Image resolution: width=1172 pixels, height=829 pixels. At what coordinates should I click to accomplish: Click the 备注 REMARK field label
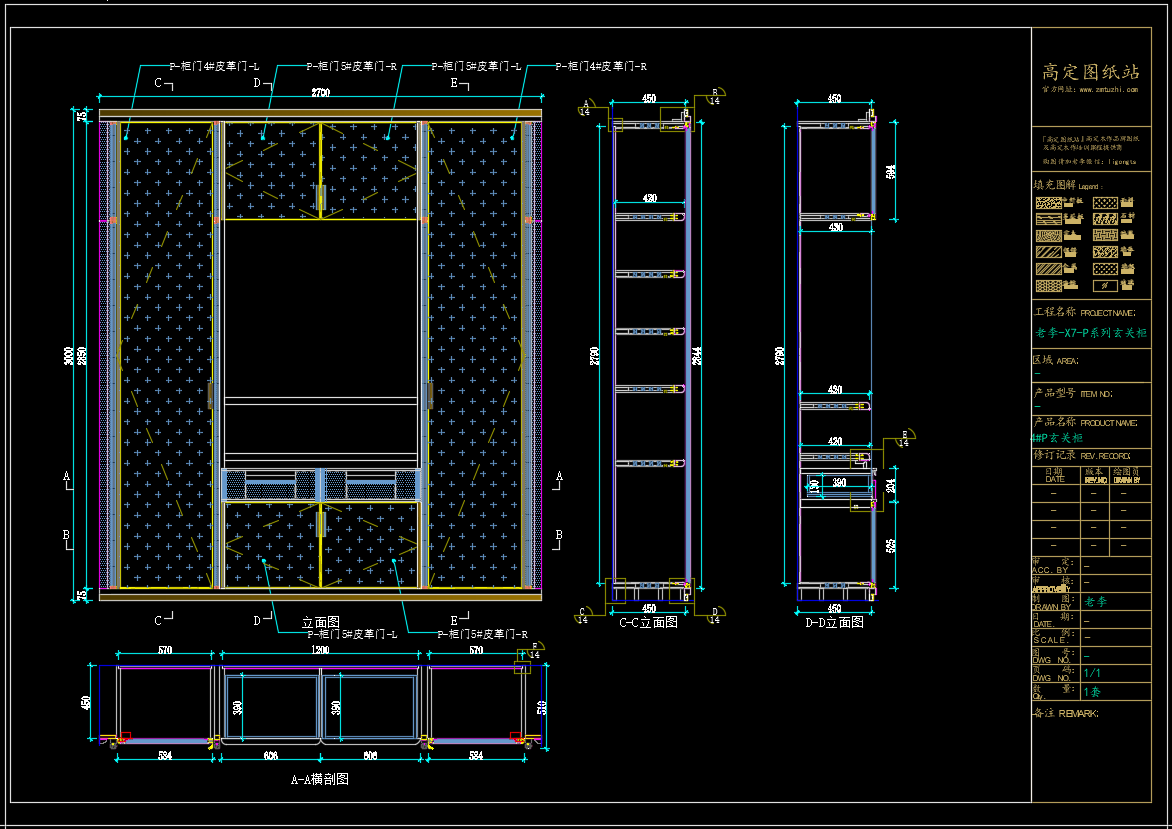[1064, 713]
